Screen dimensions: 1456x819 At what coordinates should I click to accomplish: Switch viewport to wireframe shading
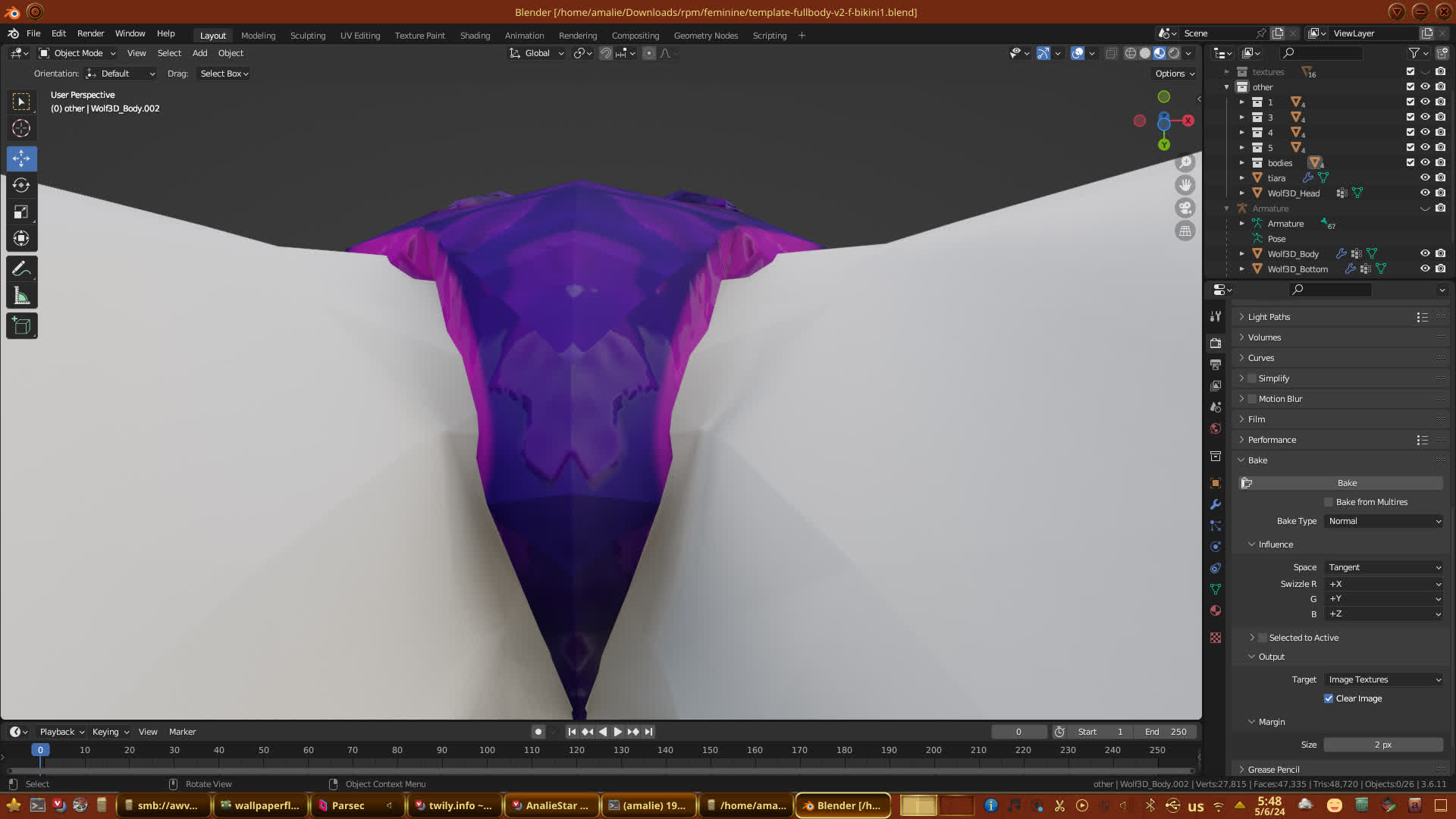[x=1130, y=53]
